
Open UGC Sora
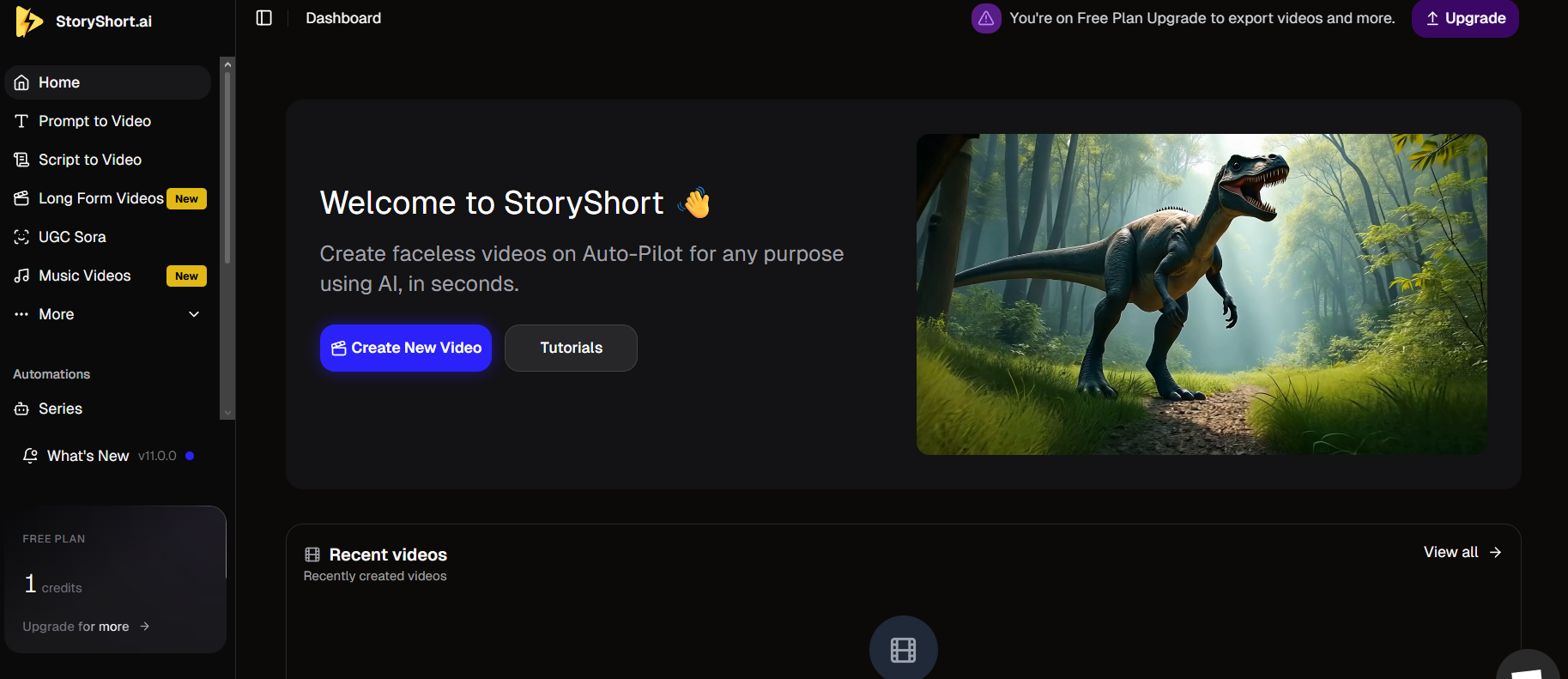[107, 237]
